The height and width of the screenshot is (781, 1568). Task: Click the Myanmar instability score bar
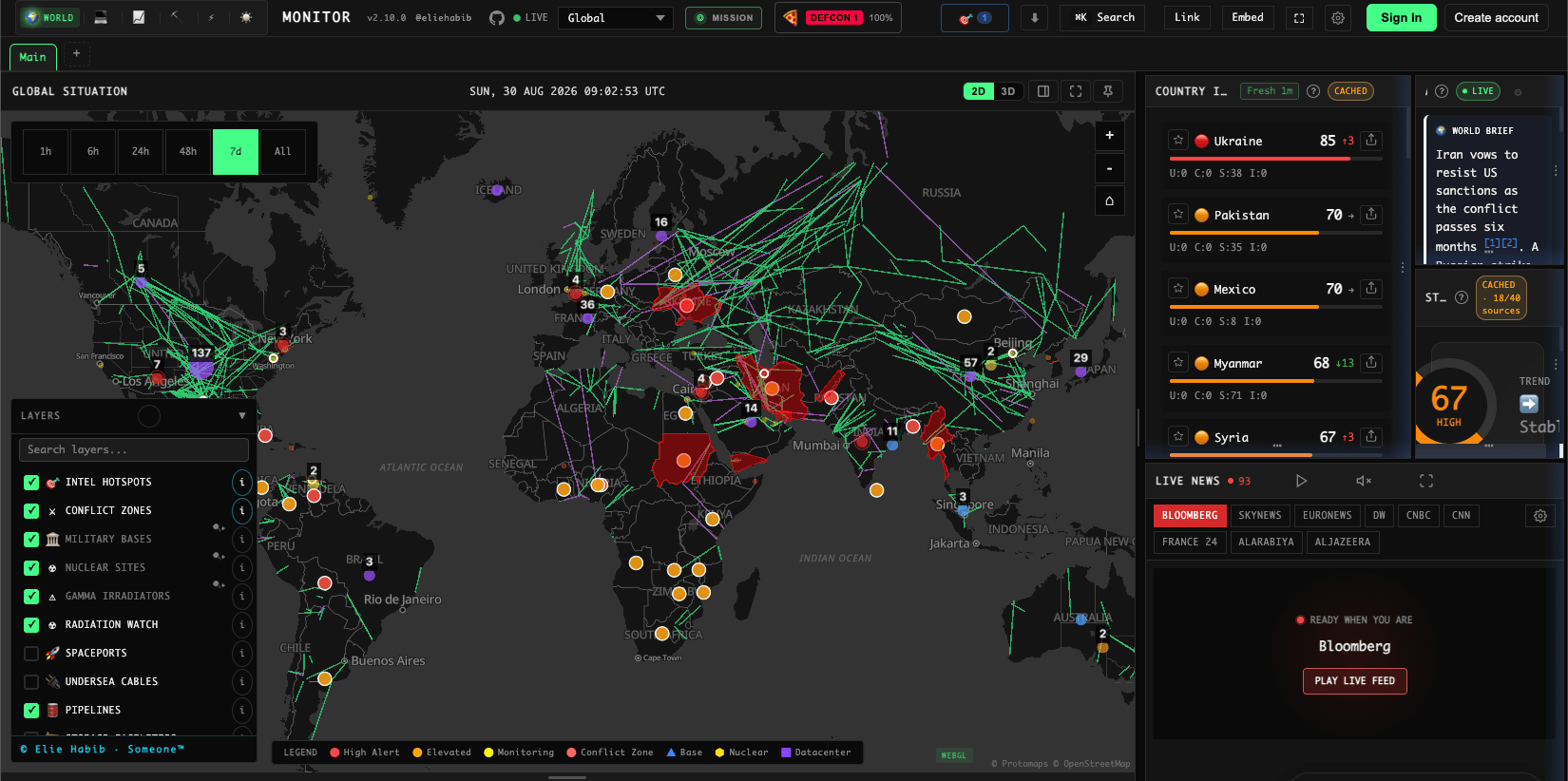[1275, 381]
